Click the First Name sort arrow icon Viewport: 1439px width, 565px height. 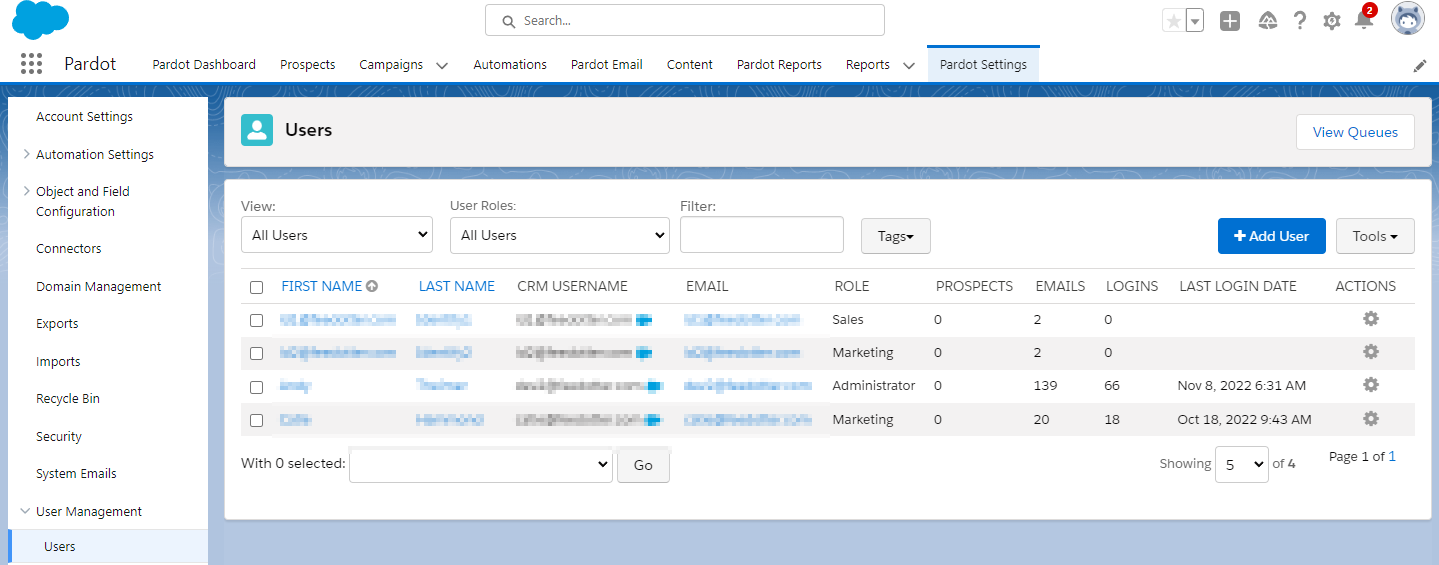coord(372,286)
